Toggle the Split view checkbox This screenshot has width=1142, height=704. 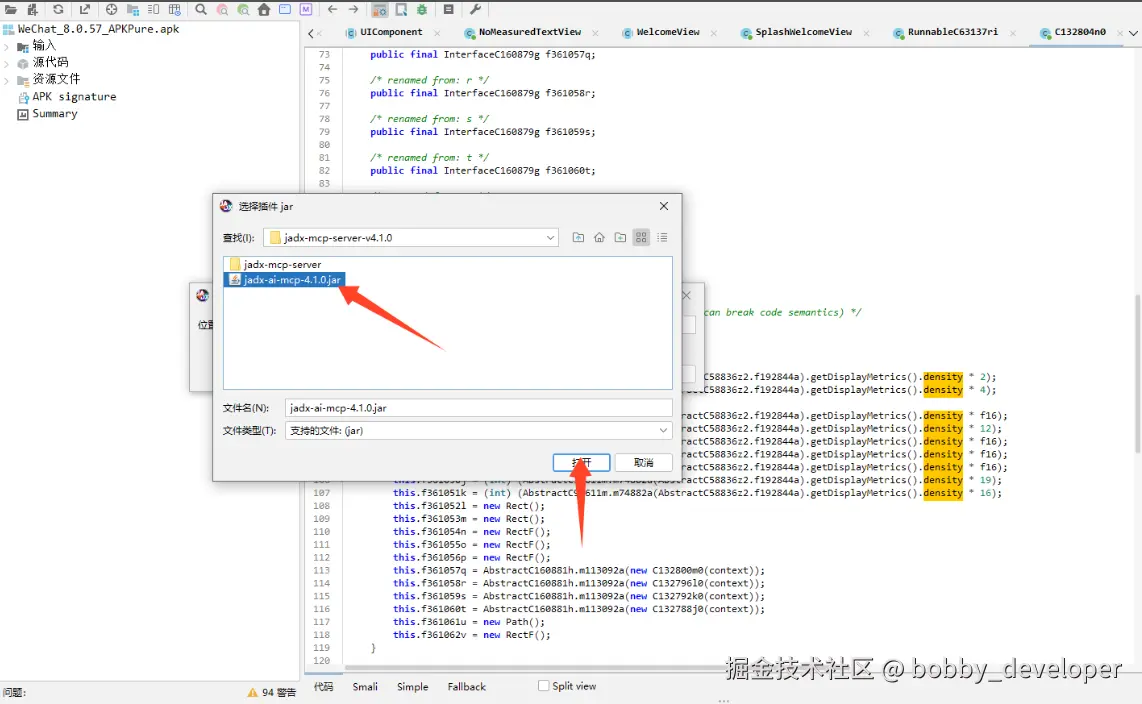point(543,686)
